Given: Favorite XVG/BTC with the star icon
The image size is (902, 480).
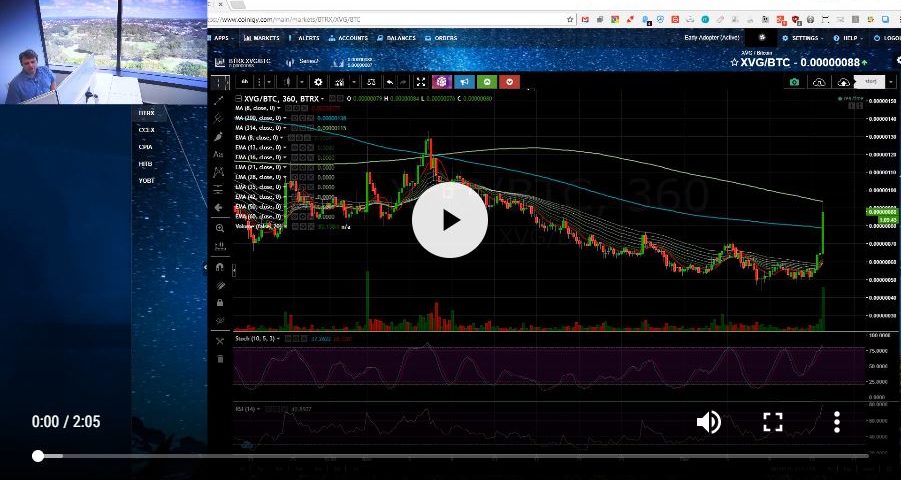Looking at the screenshot, I should click(733, 62).
